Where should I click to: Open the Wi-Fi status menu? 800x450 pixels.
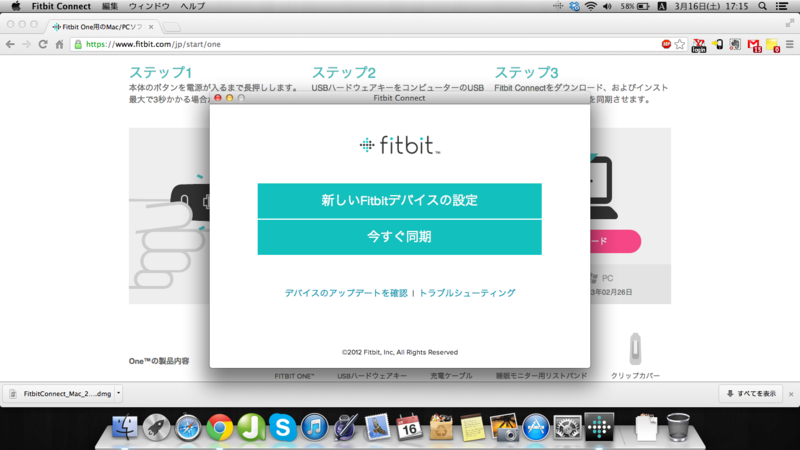tap(591, 6)
